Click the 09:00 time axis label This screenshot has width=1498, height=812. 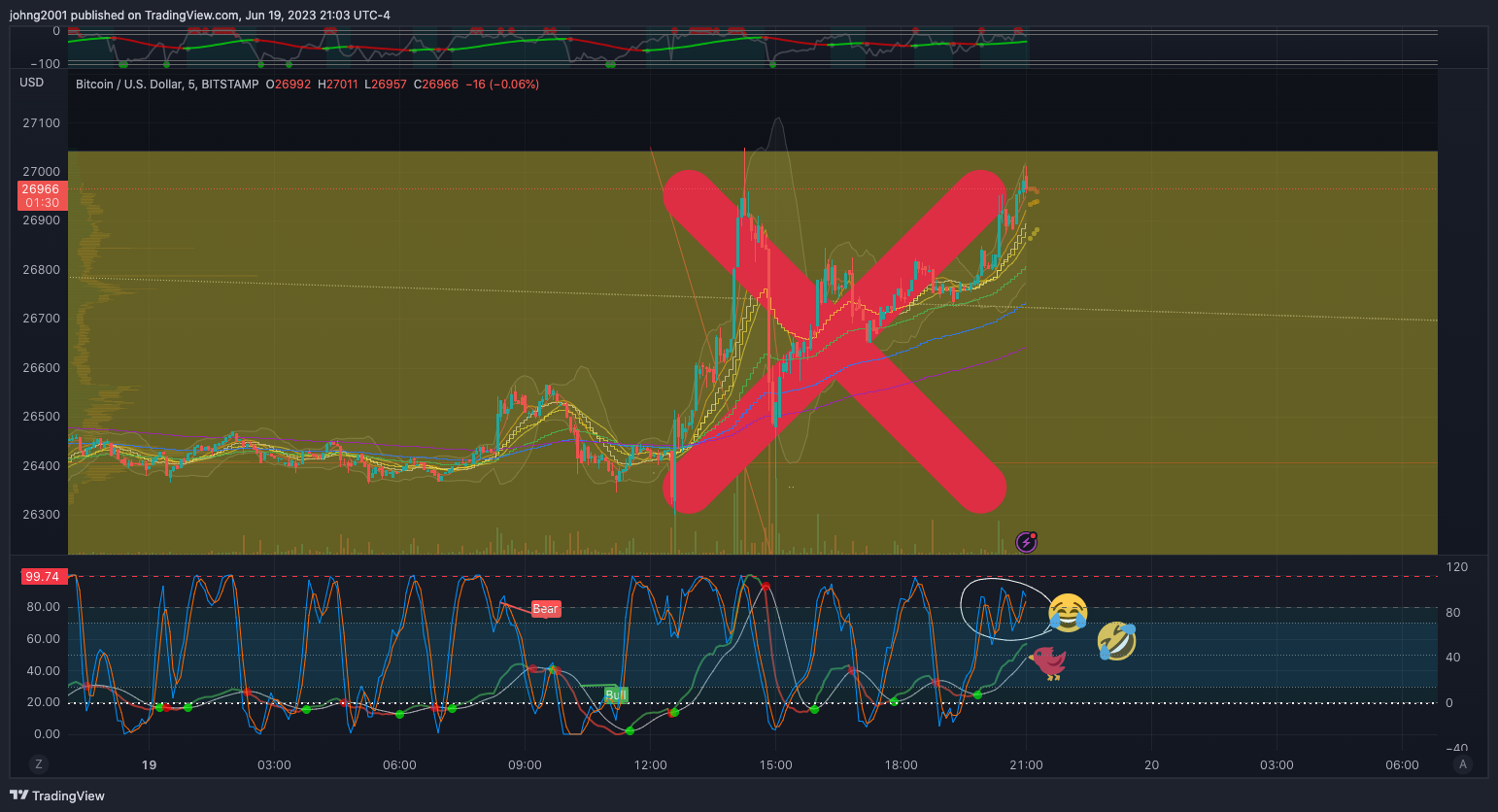[525, 765]
